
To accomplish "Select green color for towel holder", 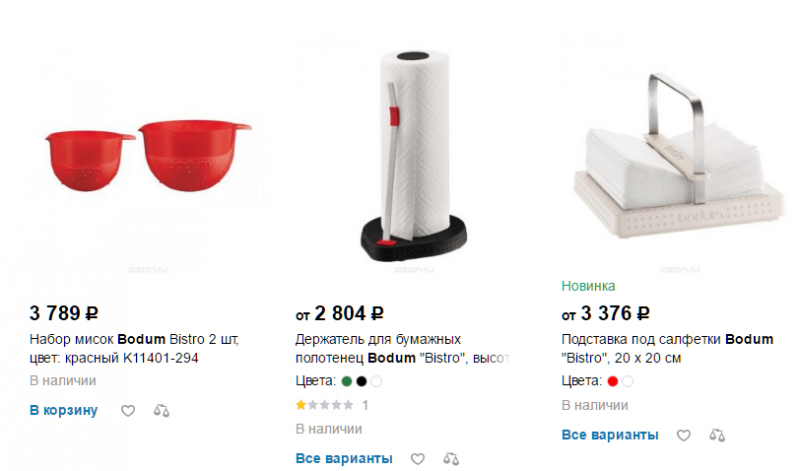I will [x=347, y=381].
